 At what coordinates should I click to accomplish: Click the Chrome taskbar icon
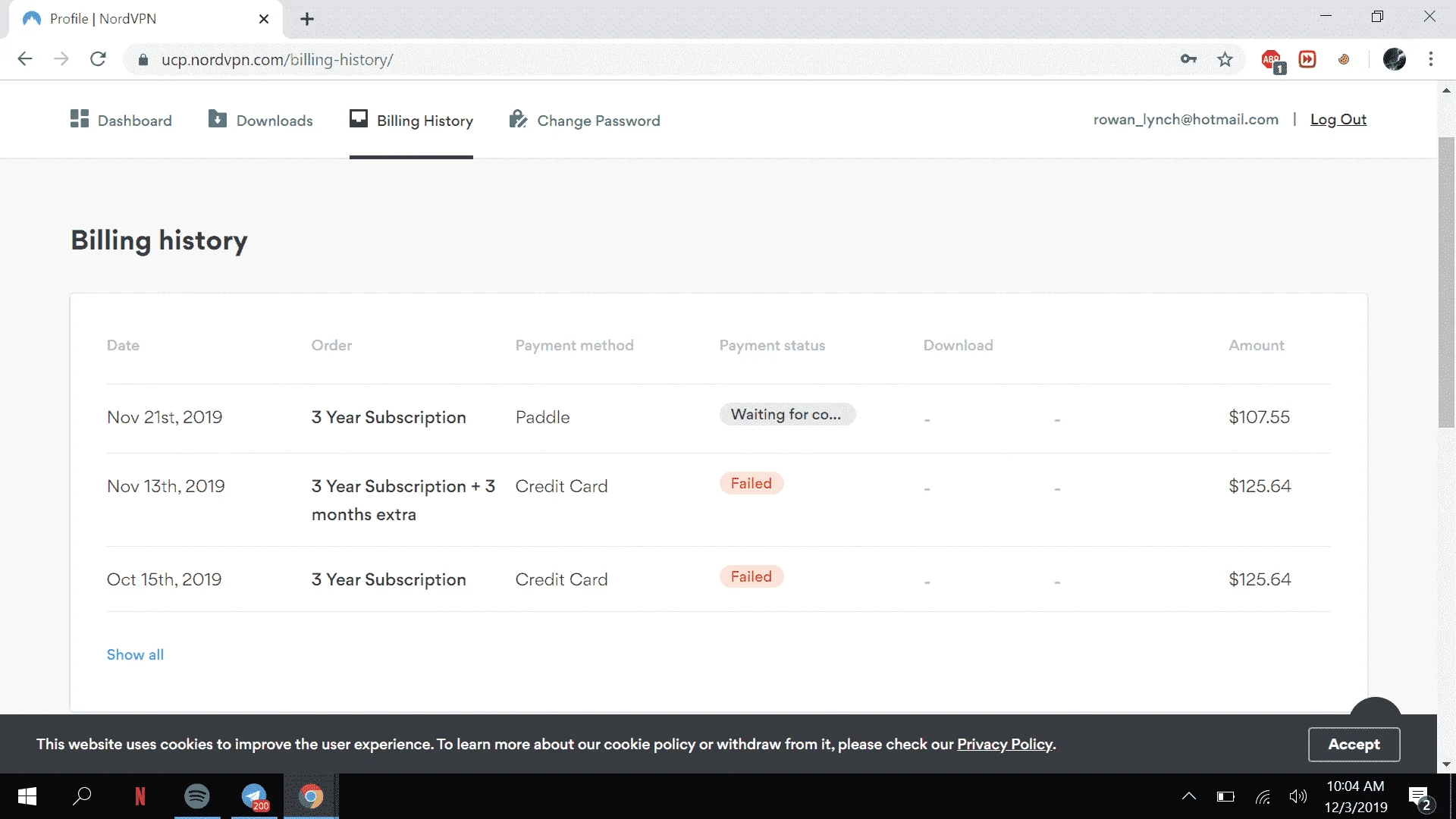[x=311, y=796]
